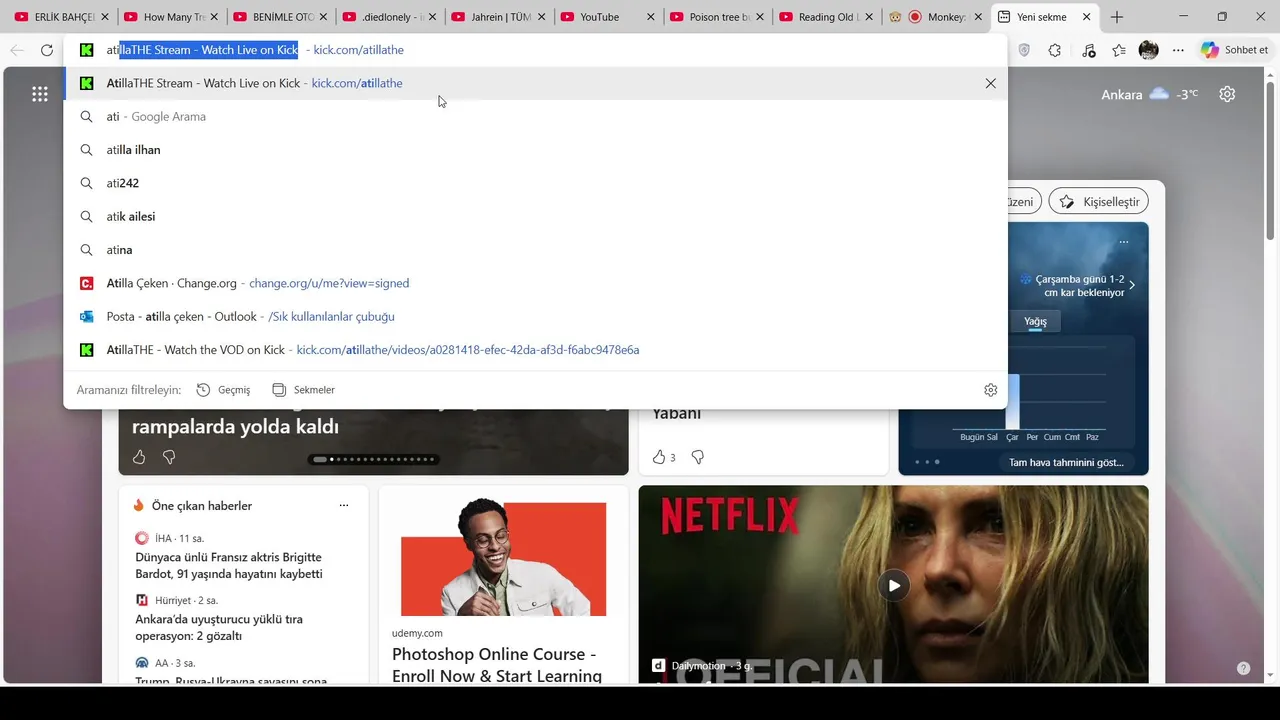Open Tam hava tahminini göster link
1280x720 pixels.
pos(1066,462)
